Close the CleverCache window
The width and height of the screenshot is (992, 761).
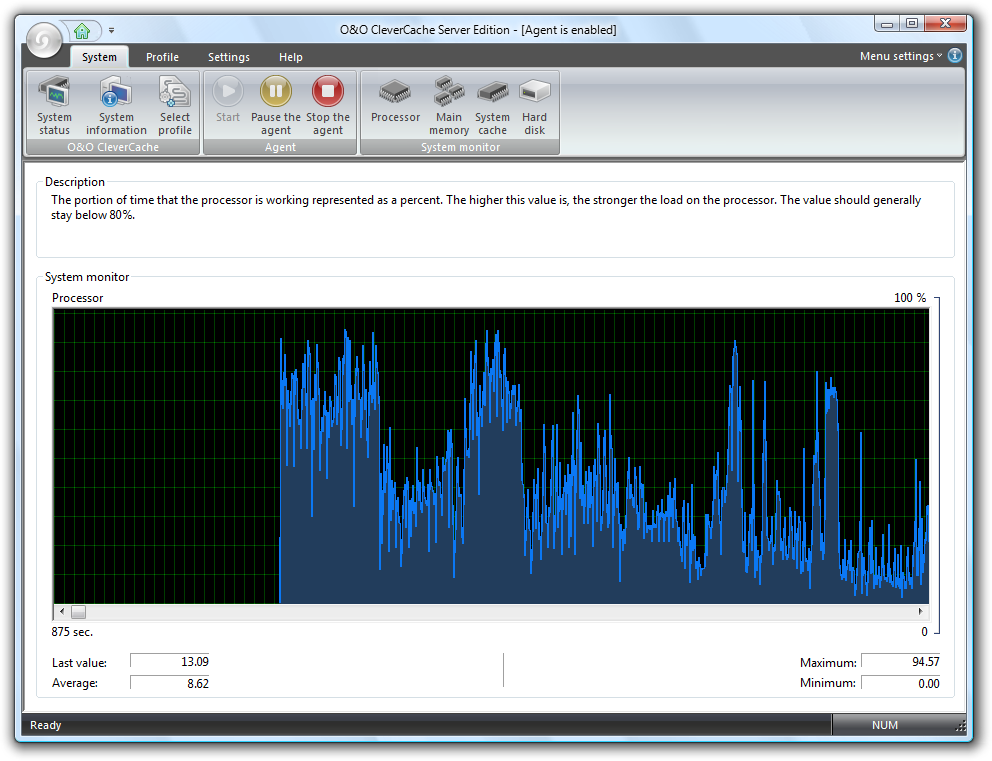click(945, 23)
